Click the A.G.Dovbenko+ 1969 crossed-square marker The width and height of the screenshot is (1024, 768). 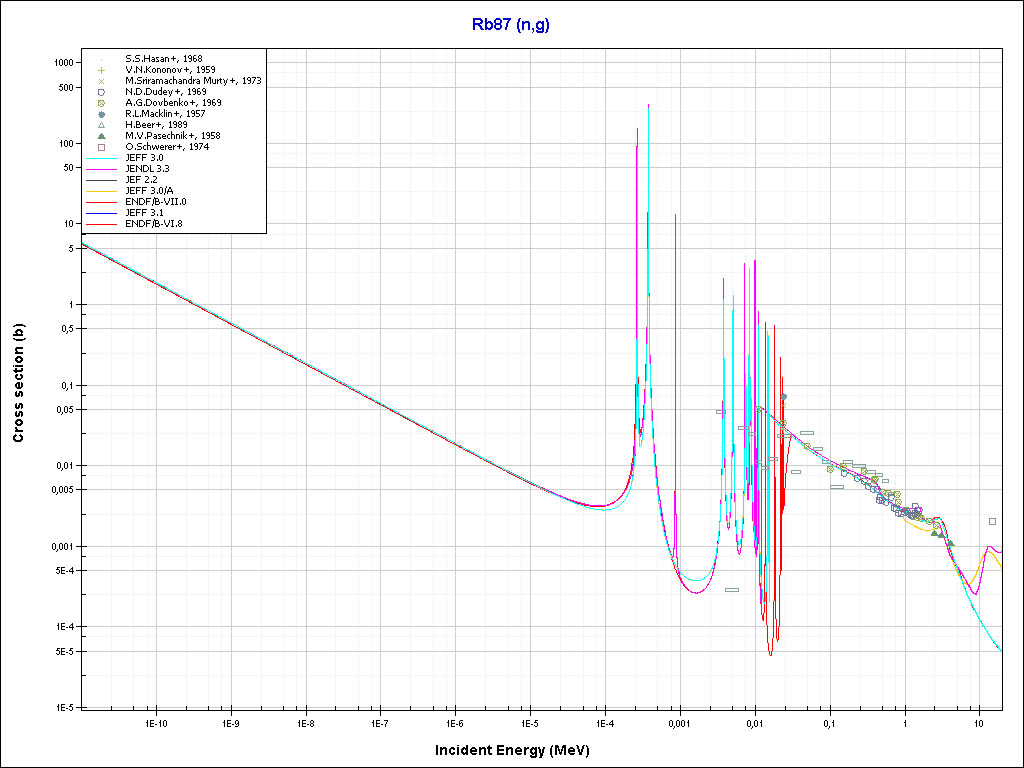[102, 103]
